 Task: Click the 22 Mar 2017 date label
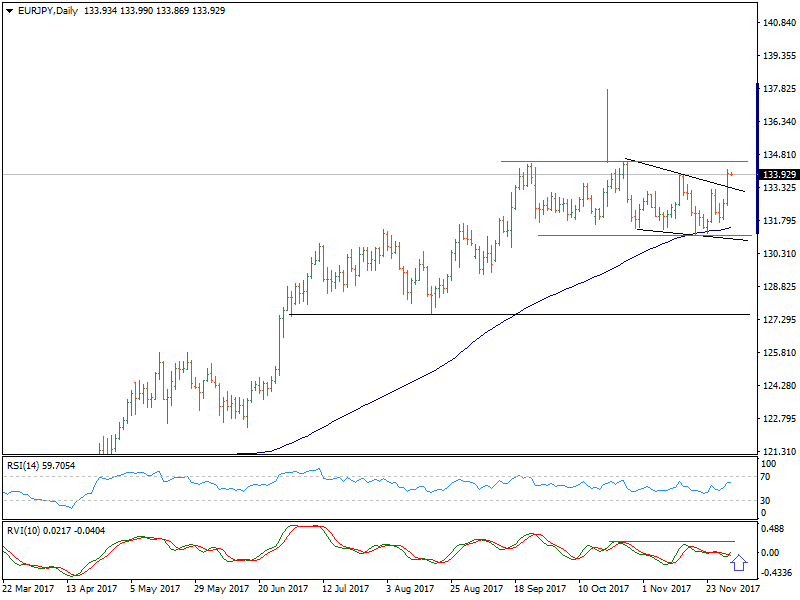(30, 589)
